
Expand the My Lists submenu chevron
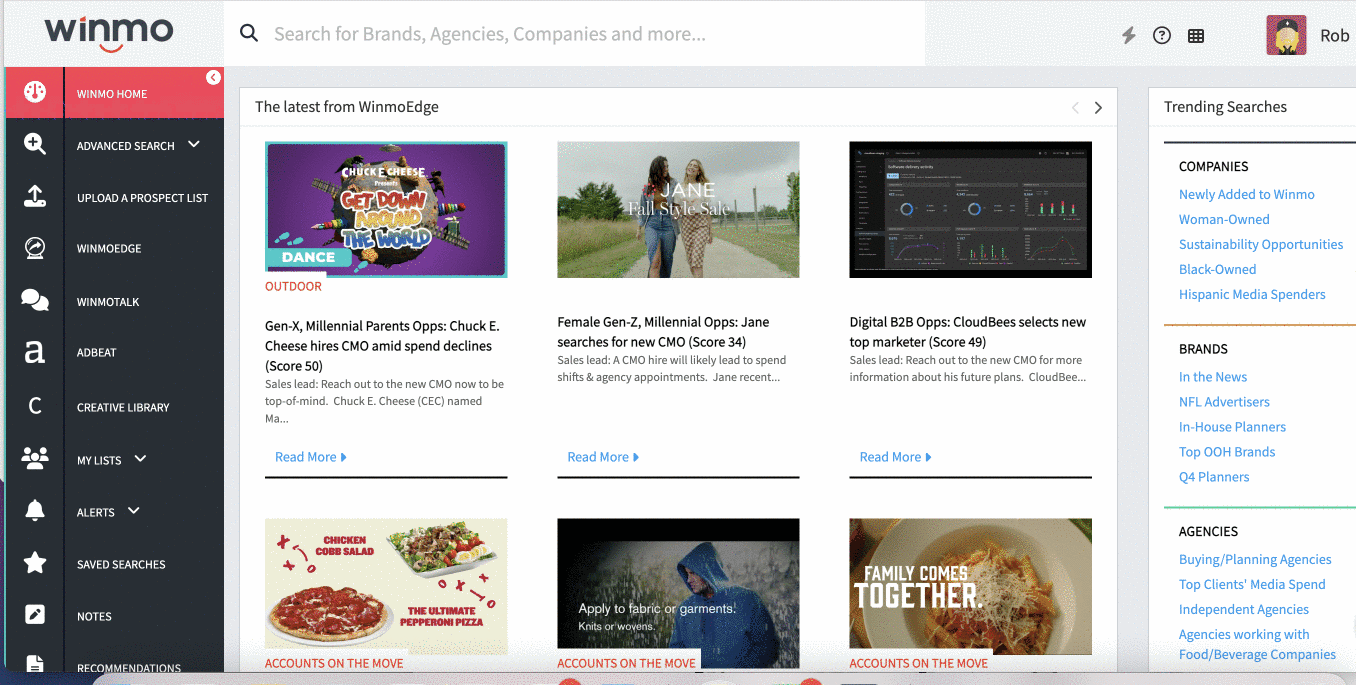coord(140,459)
